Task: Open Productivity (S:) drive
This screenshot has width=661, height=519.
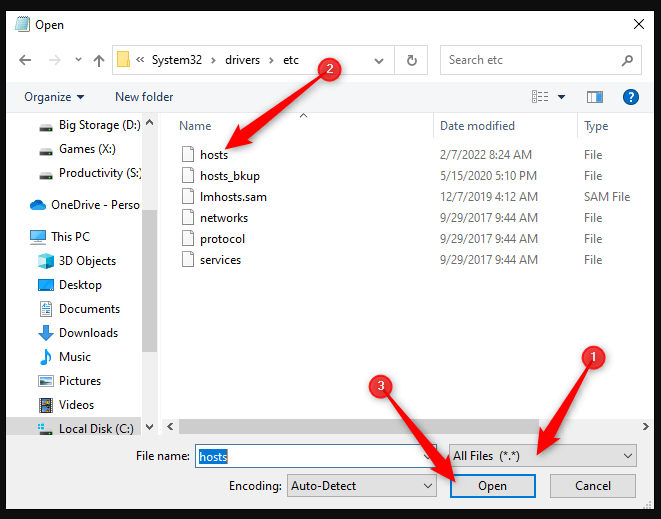Action: pos(90,173)
